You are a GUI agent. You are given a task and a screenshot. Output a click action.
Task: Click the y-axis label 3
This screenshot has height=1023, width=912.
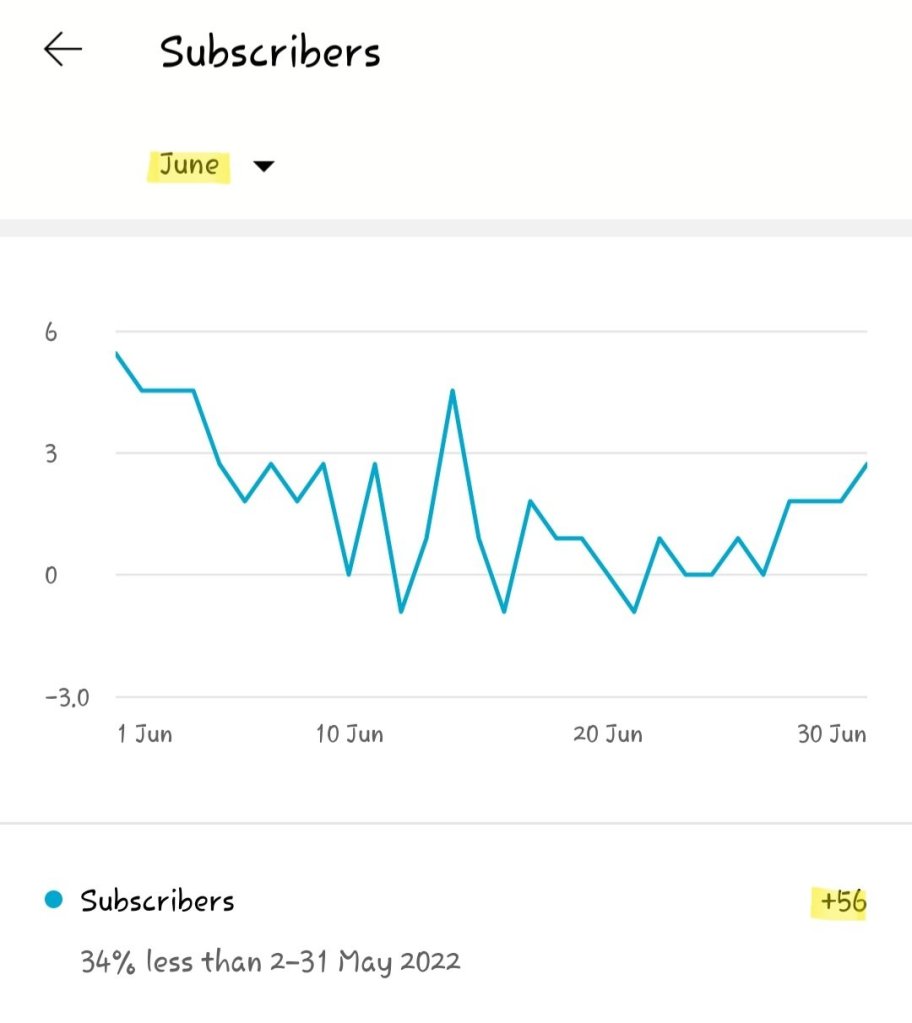tap(48, 453)
